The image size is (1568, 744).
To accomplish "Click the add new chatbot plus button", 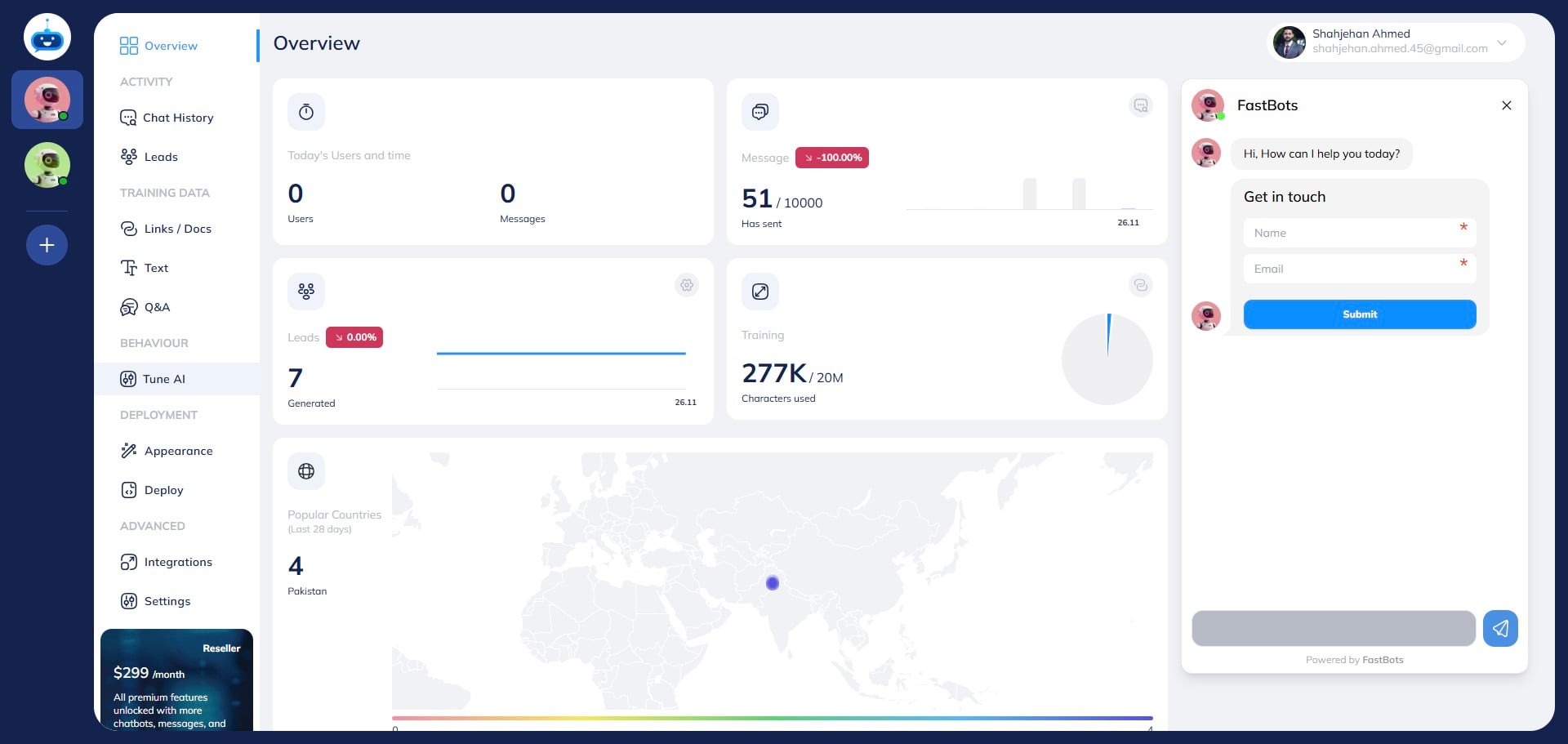I will click(47, 245).
